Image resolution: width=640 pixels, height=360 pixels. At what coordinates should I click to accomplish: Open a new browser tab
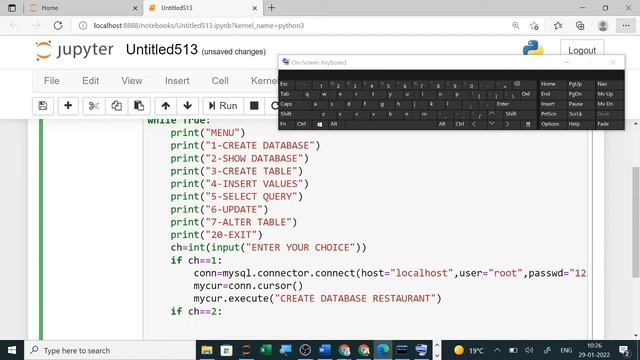pos(271,8)
